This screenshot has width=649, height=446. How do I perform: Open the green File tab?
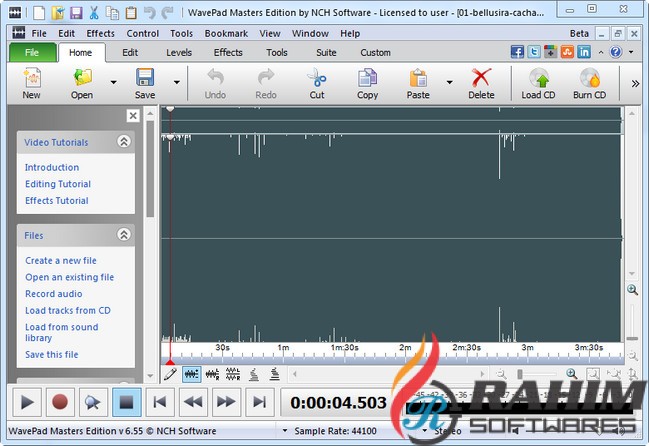point(32,53)
